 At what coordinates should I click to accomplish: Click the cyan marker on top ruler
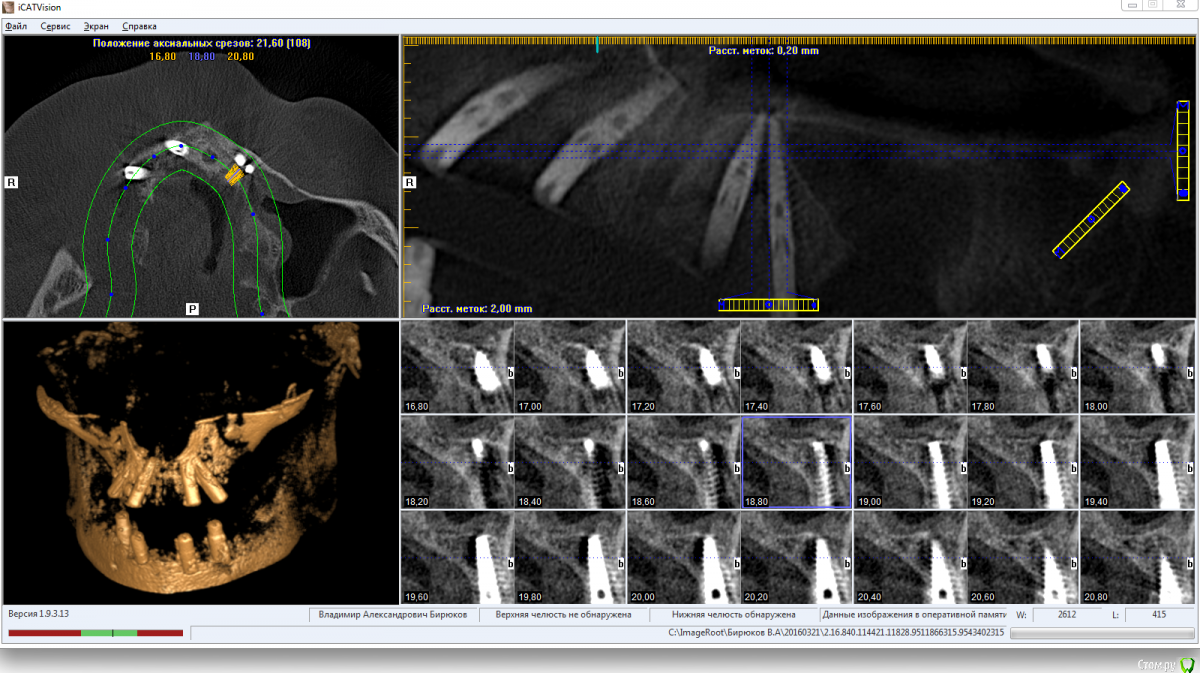tap(597, 45)
